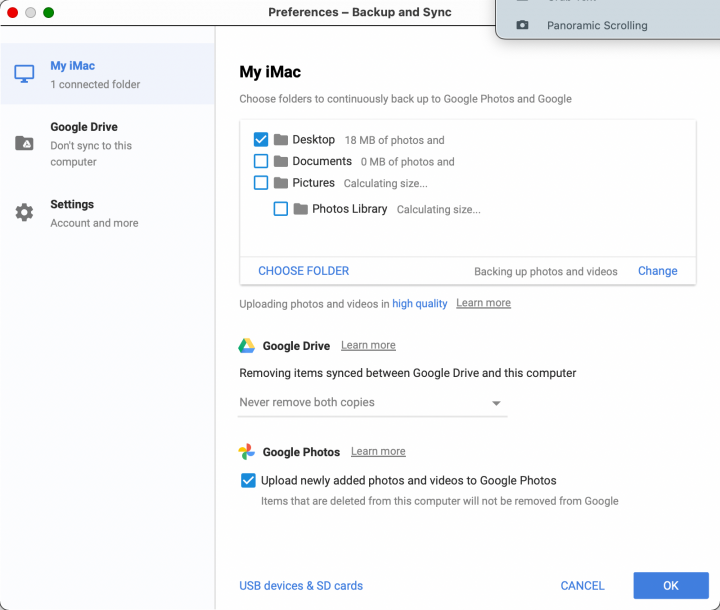Click the Google Photos pinwheel logo
Image resolution: width=720 pixels, height=610 pixels.
click(x=247, y=452)
